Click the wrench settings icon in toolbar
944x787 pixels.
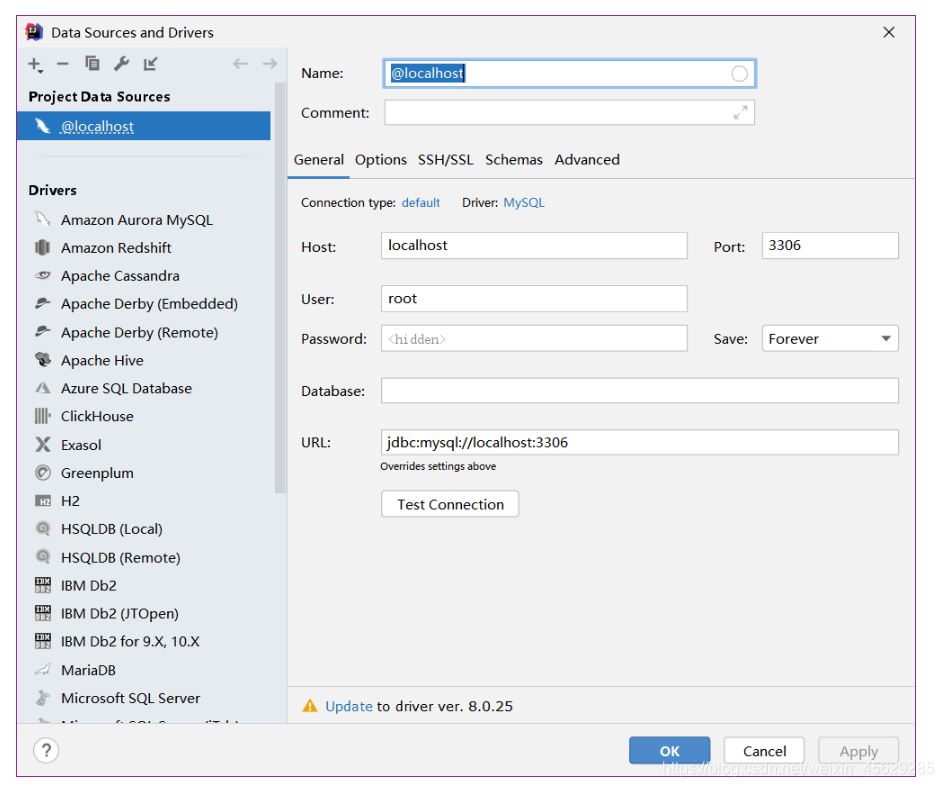pyautogui.click(x=121, y=64)
